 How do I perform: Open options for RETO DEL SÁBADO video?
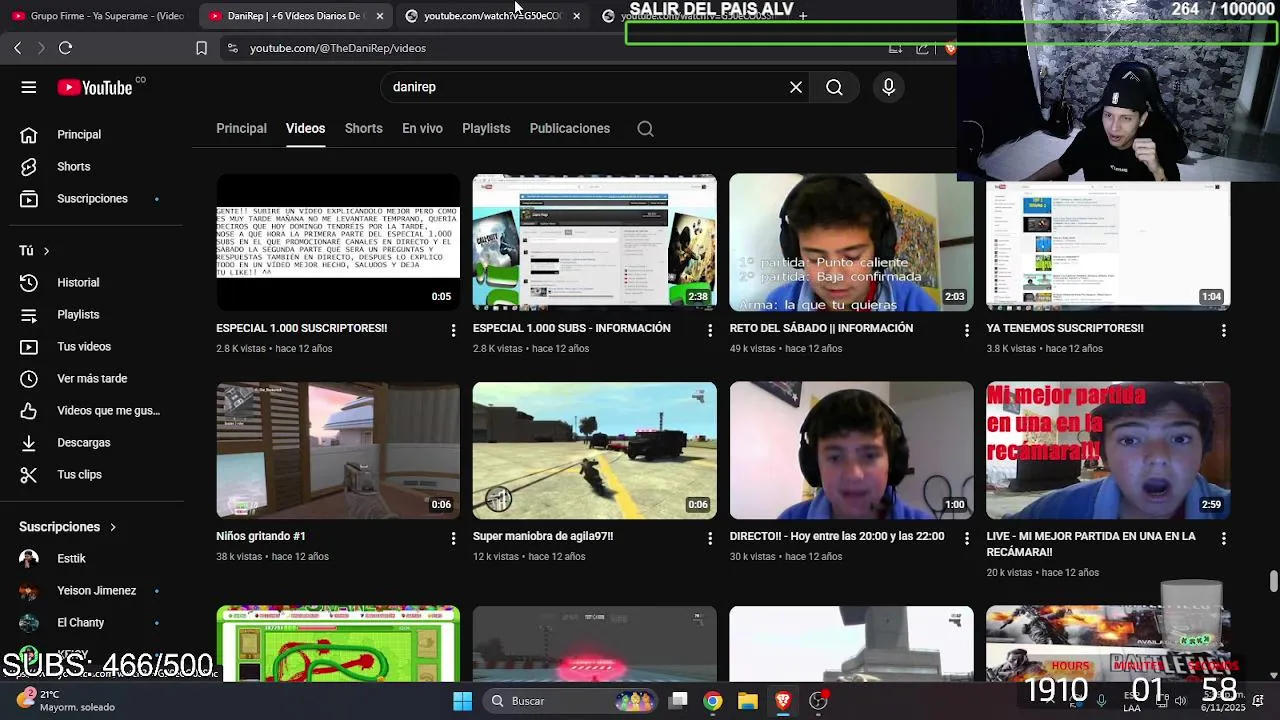(x=966, y=330)
